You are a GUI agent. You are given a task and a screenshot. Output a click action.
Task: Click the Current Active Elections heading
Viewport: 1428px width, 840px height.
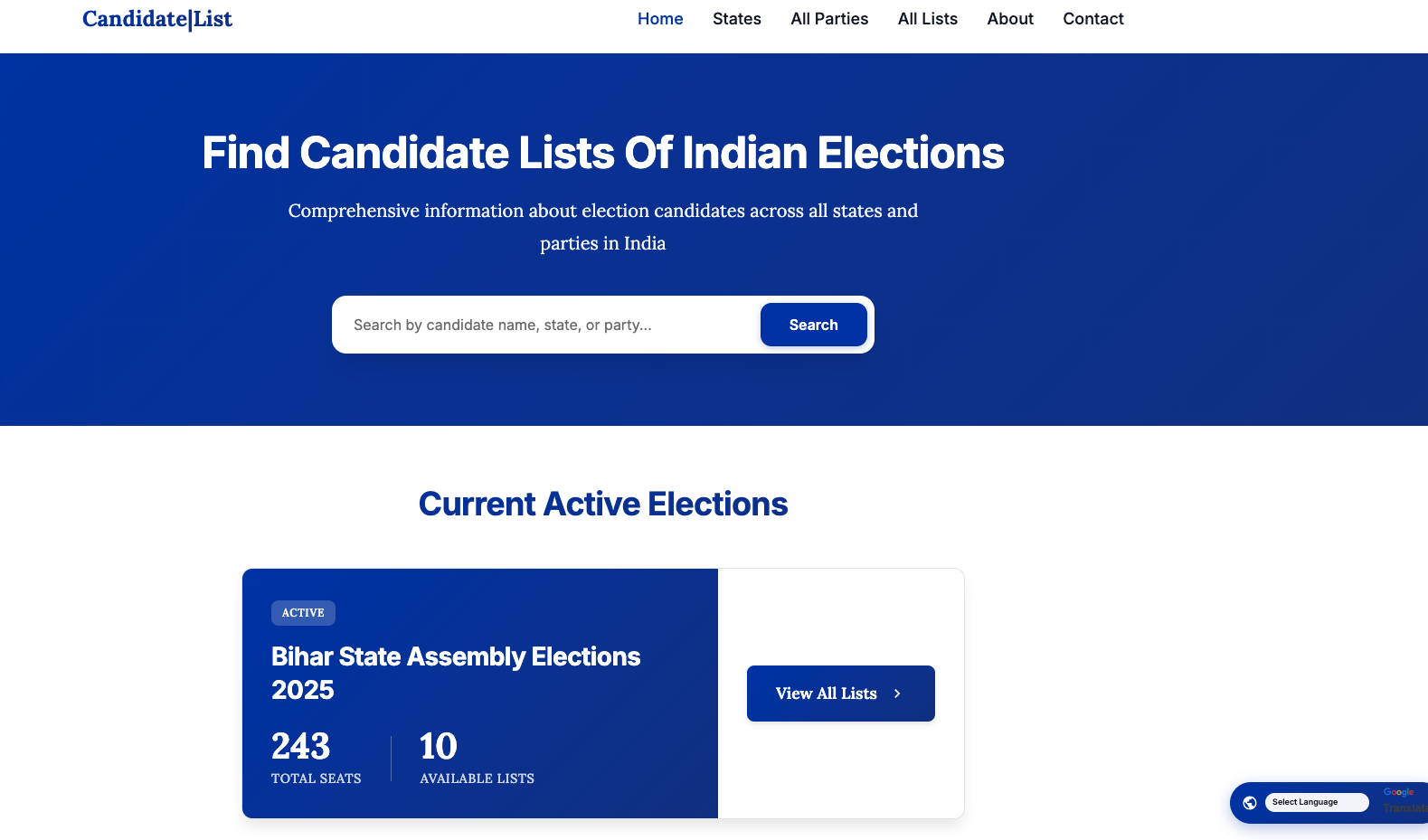603,504
